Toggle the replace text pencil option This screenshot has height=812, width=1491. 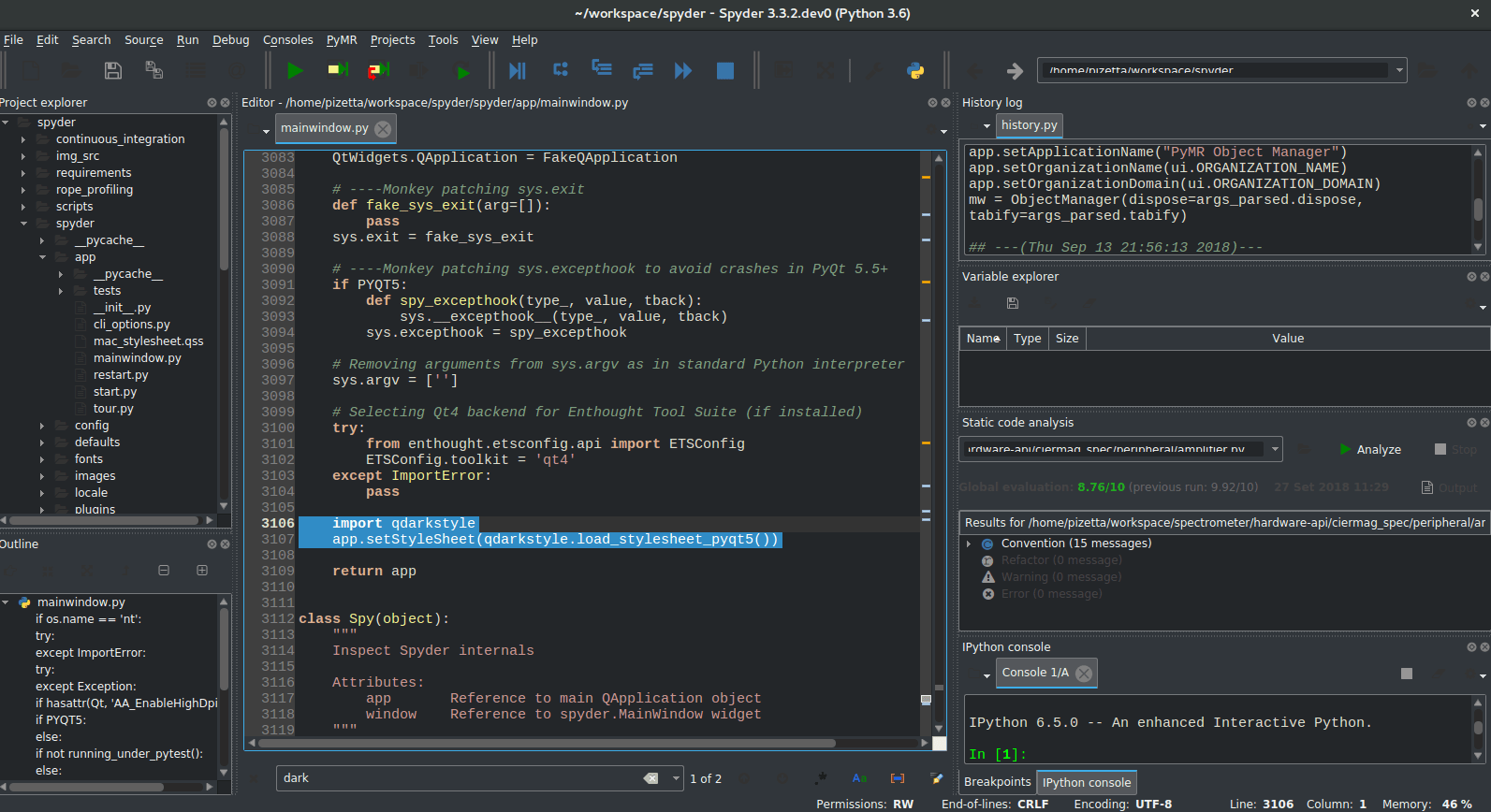(x=936, y=778)
